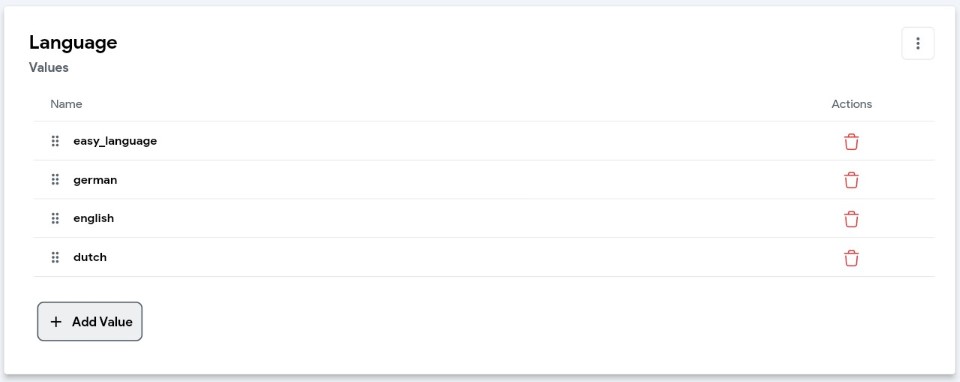Delete the dutch value with trash icon

851,258
